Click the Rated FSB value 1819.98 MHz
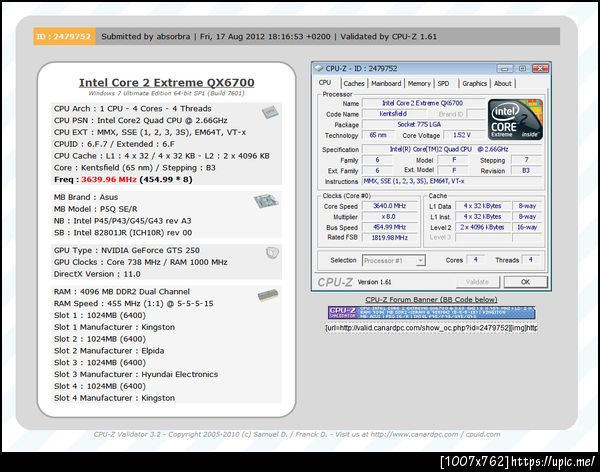The image size is (600, 472). click(x=390, y=238)
